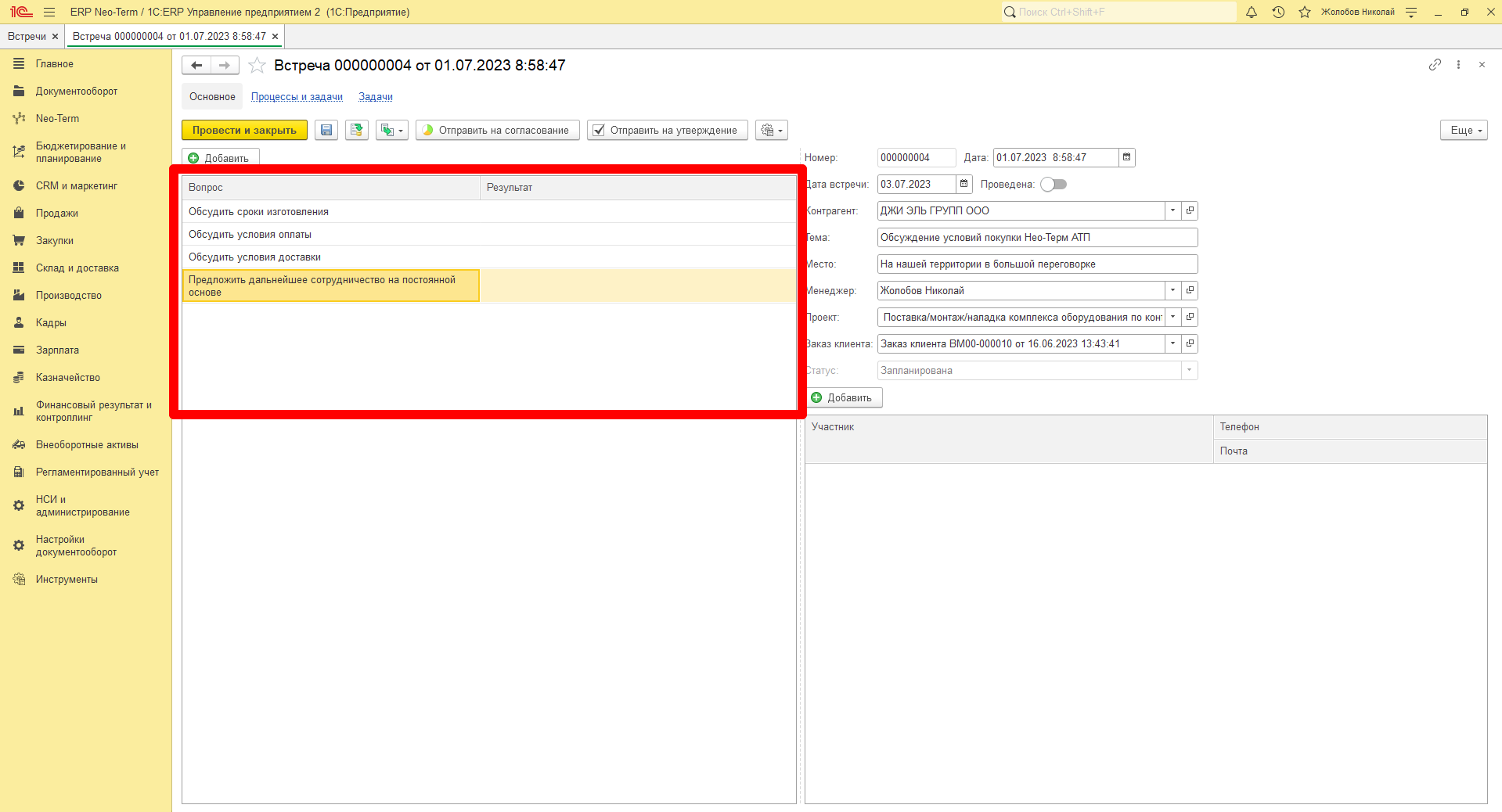Open the Процессы и задачи tab

(297, 97)
